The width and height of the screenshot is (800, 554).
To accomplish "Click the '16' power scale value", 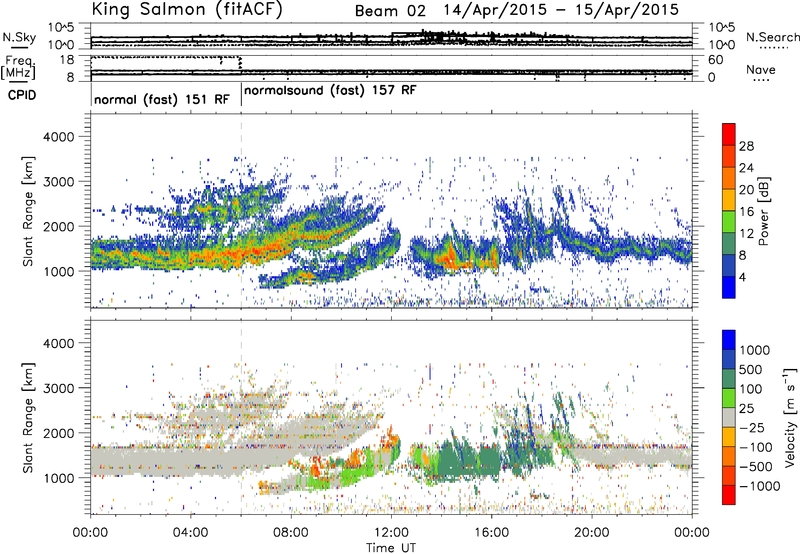I will tap(746, 212).
